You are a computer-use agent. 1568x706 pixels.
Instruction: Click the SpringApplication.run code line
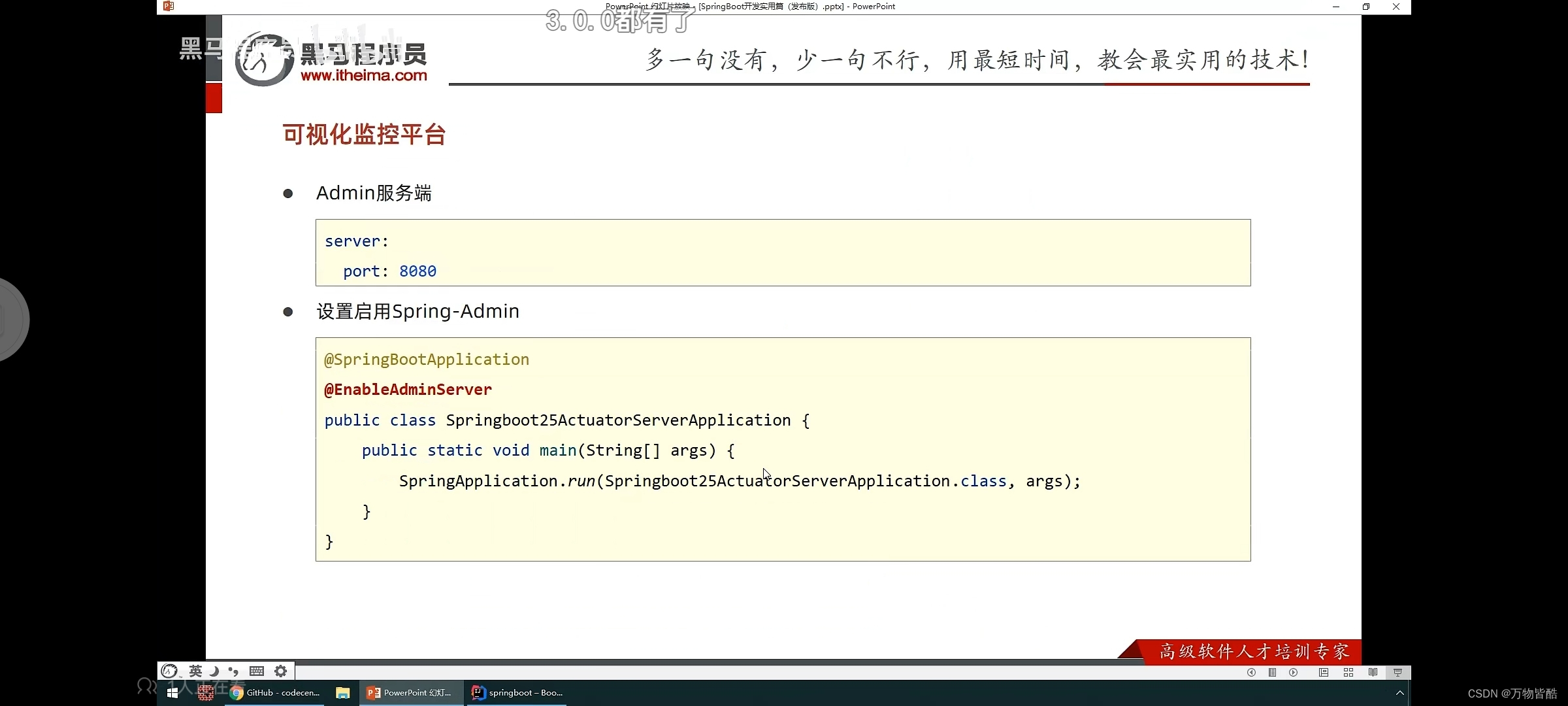pyautogui.click(x=740, y=481)
